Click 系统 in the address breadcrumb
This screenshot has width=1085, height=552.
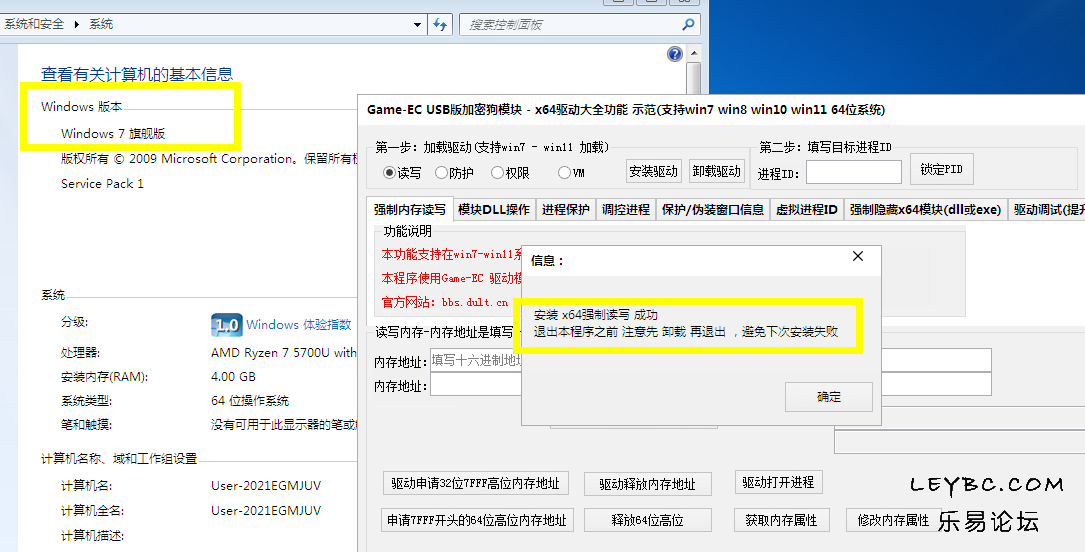[x=101, y=24]
